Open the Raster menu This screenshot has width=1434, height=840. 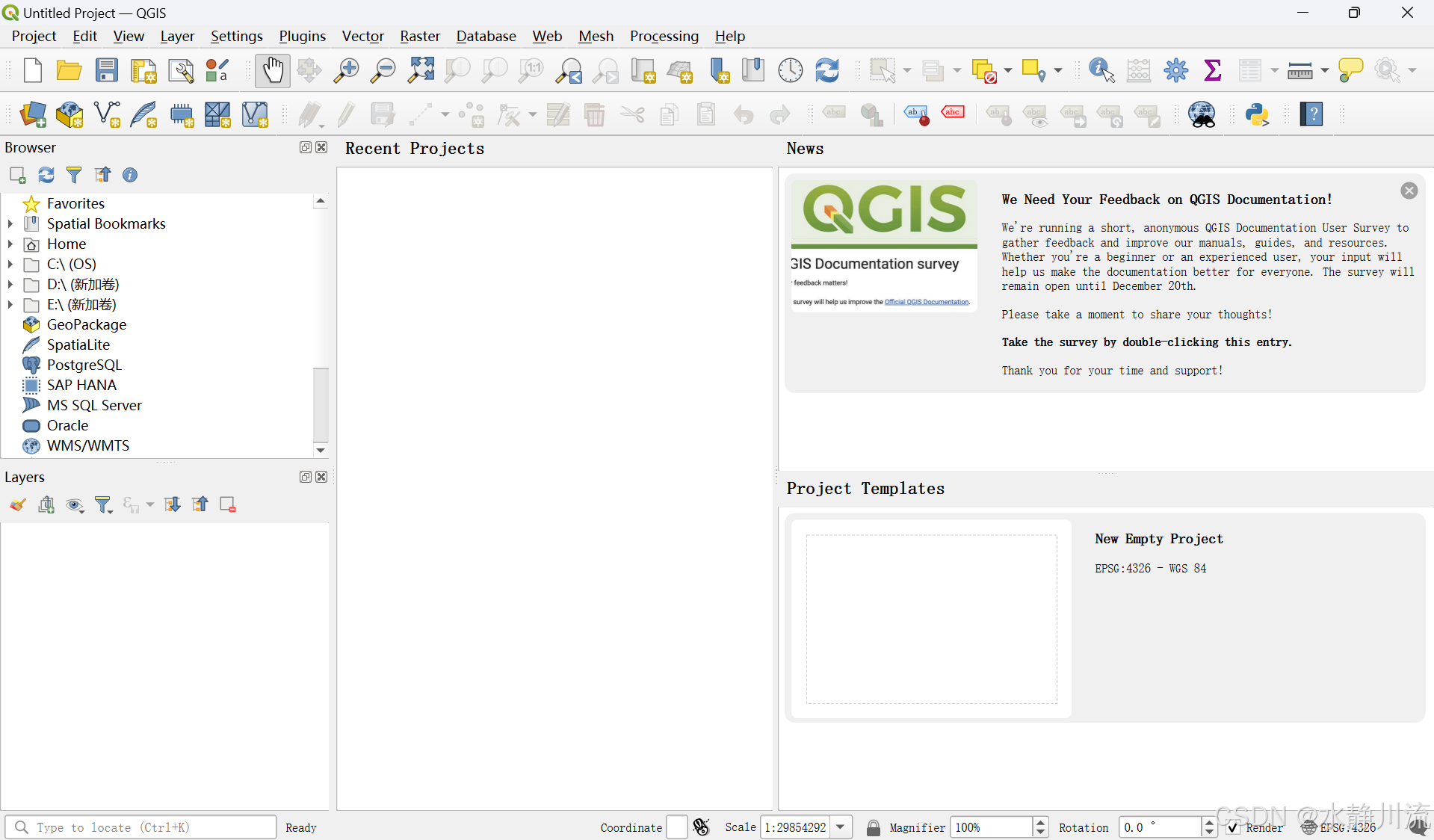click(x=420, y=36)
